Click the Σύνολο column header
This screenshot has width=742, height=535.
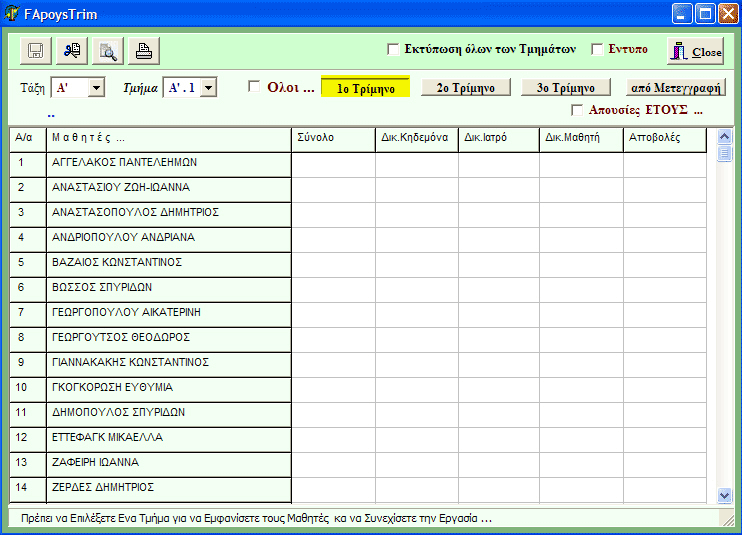coord(333,137)
